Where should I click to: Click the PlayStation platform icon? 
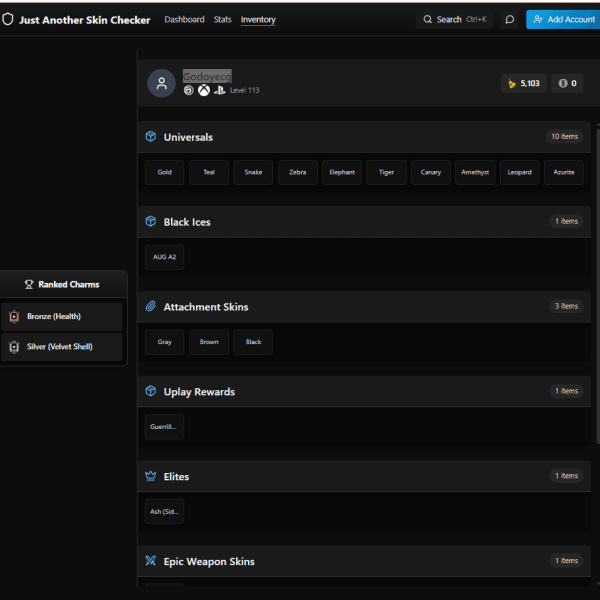[x=220, y=90]
